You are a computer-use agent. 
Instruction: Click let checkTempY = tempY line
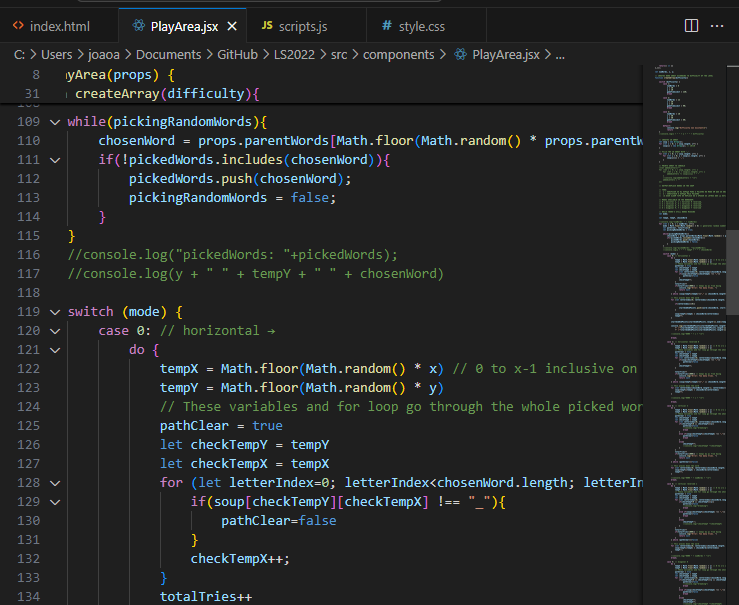tap(244, 445)
